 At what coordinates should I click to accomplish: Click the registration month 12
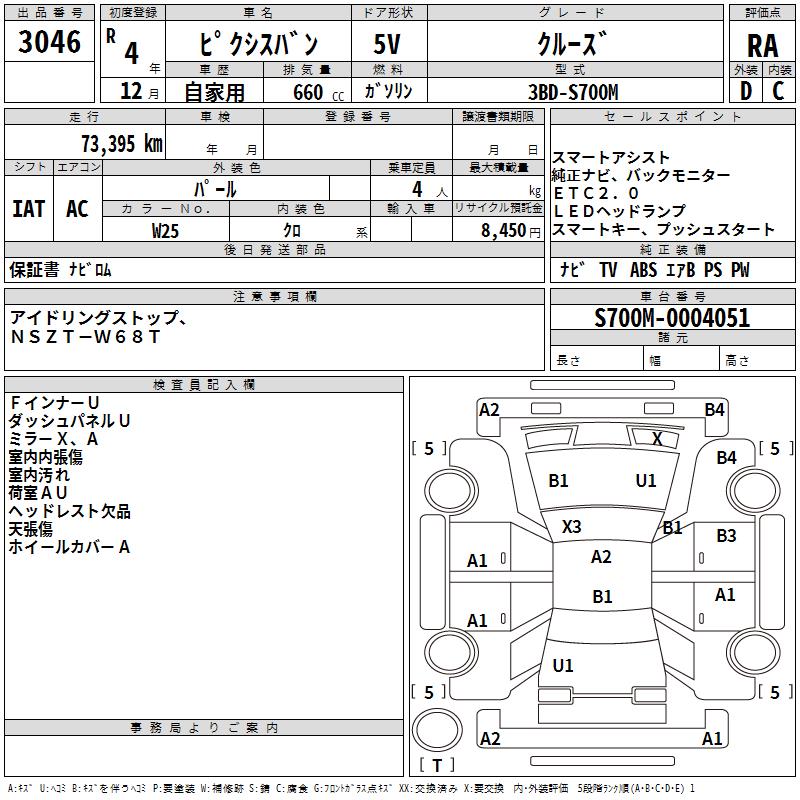click(x=131, y=91)
